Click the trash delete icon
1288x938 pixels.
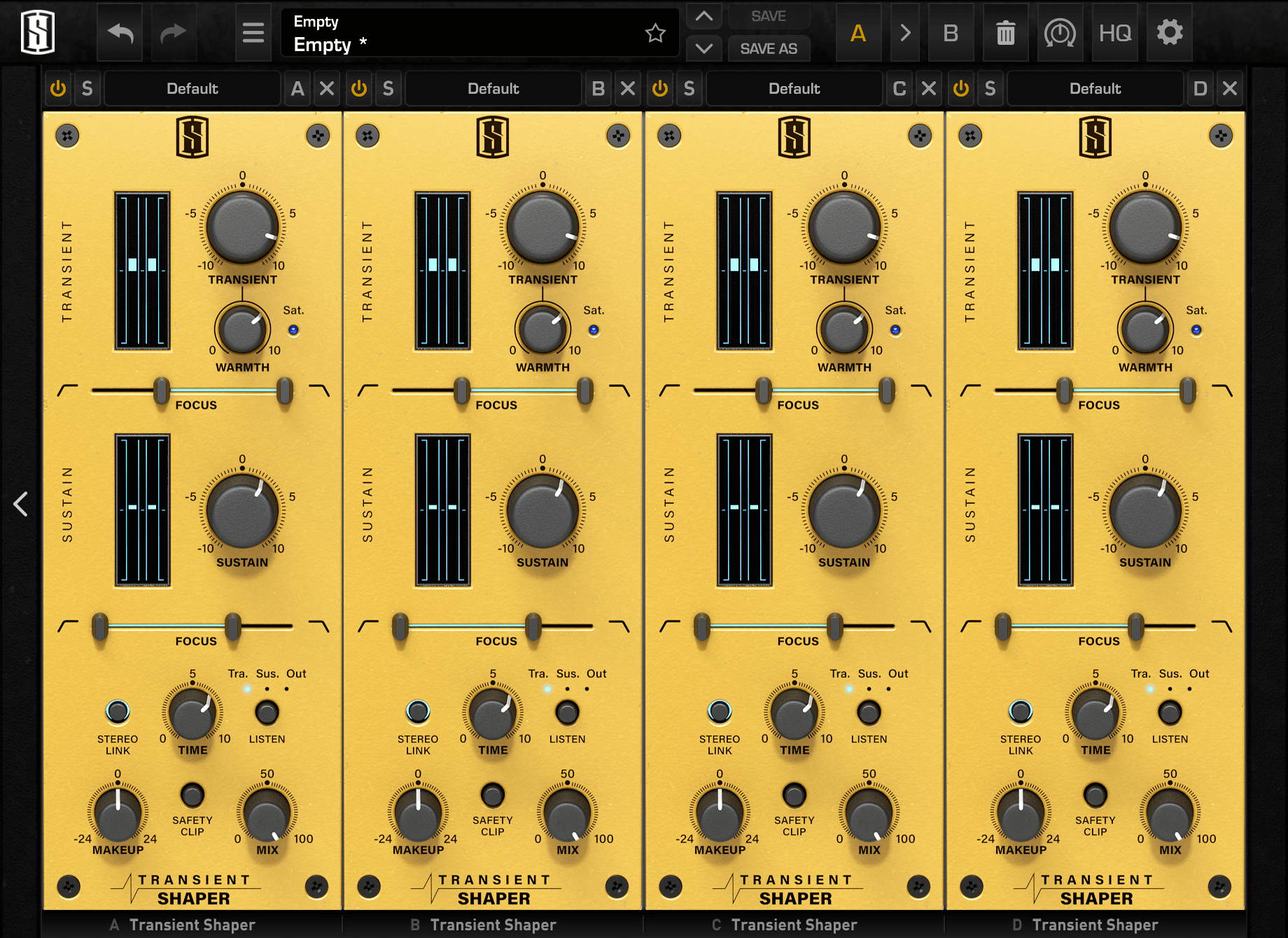(1005, 33)
